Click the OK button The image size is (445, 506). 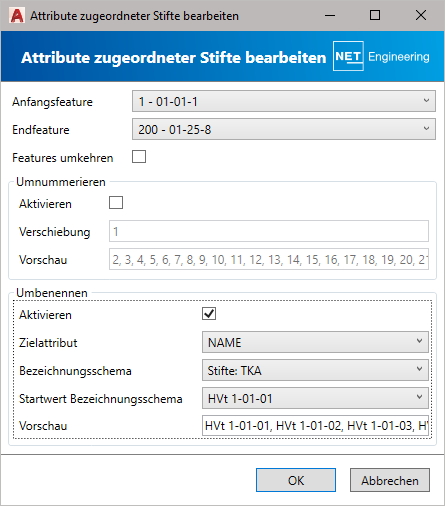tap(296, 480)
